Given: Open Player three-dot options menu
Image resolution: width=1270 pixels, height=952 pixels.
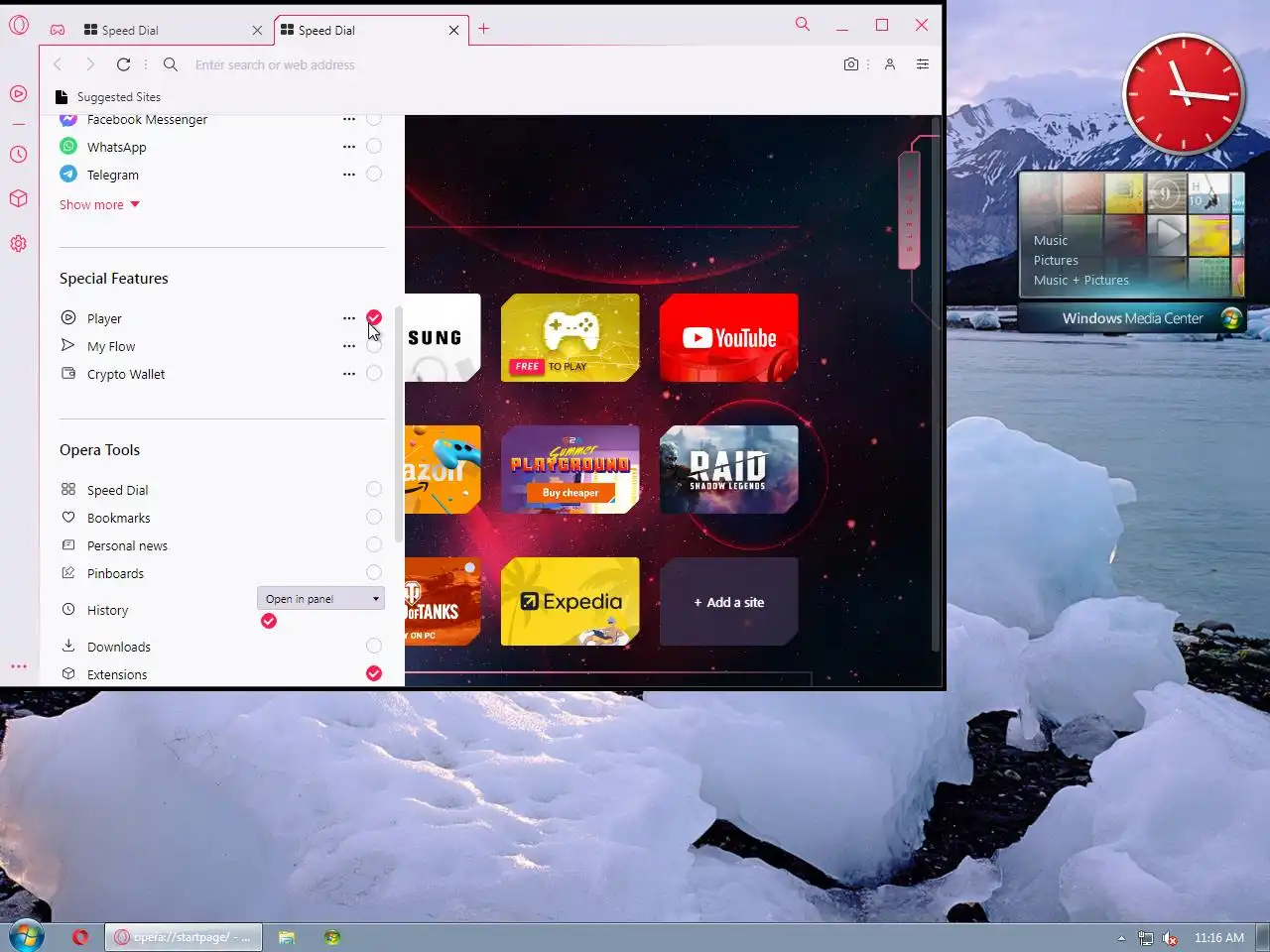Looking at the screenshot, I should pos(349,318).
